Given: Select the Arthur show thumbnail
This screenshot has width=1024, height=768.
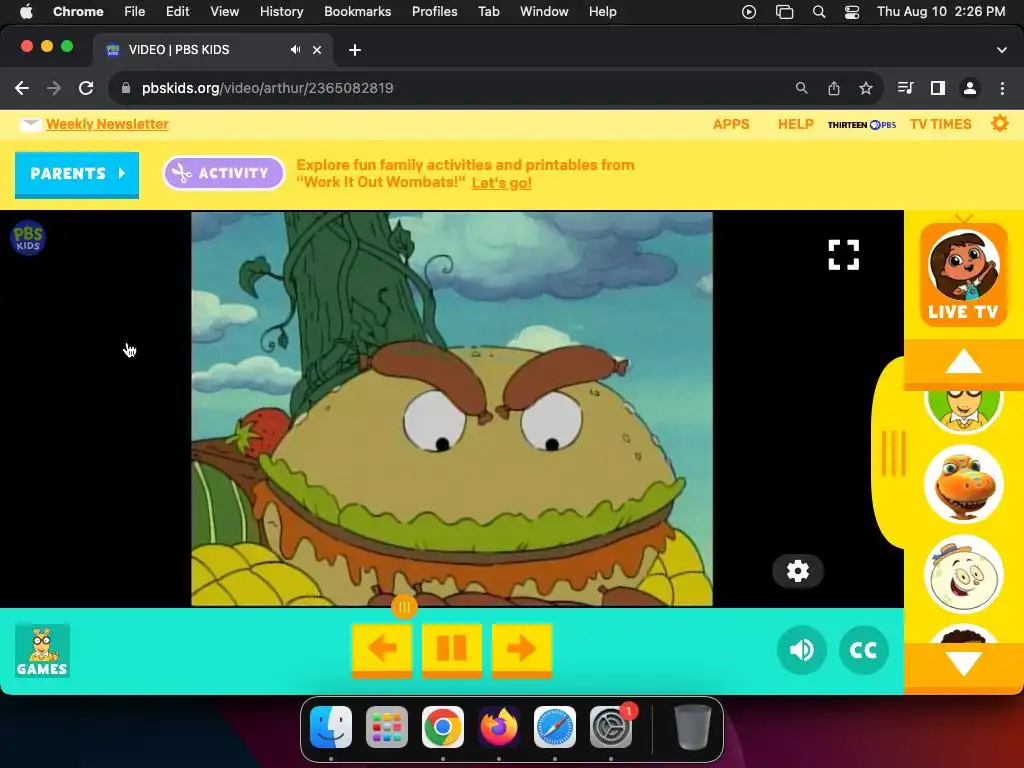Looking at the screenshot, I should point(963,409).
